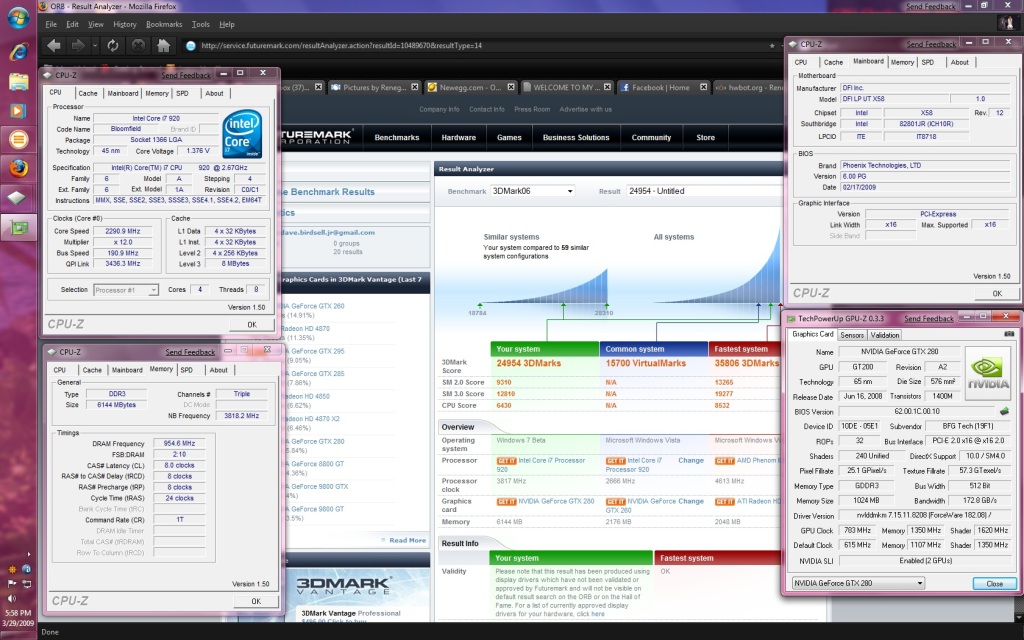Image resolution: width=1024 pixels, height=640 pixels.
Task: Close the Newegg.com tab
Action: tap(511, 87)
